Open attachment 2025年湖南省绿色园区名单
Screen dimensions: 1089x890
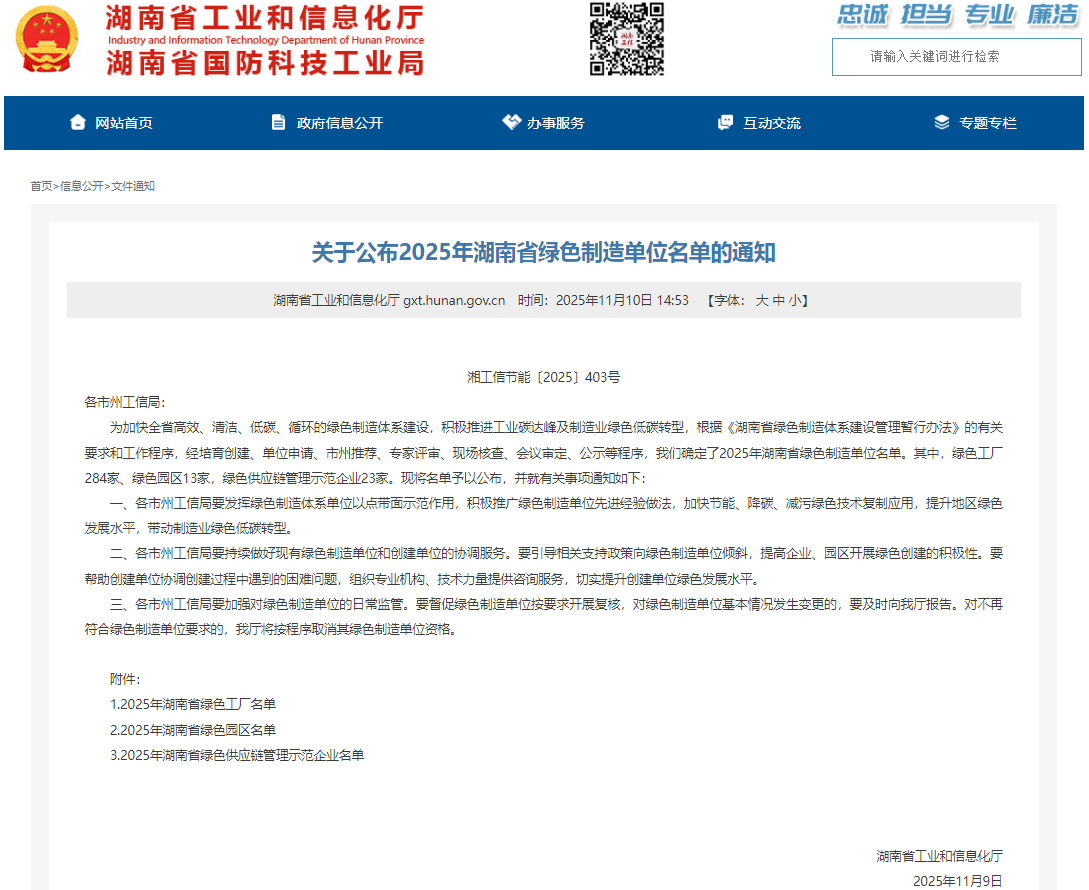[193, 730]
